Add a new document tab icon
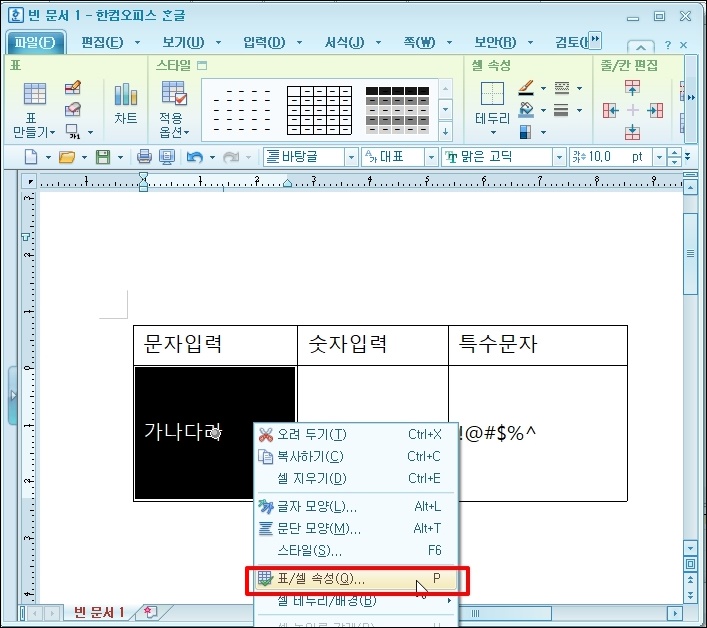The image size is (707, 628). click(x=150, y=612)
